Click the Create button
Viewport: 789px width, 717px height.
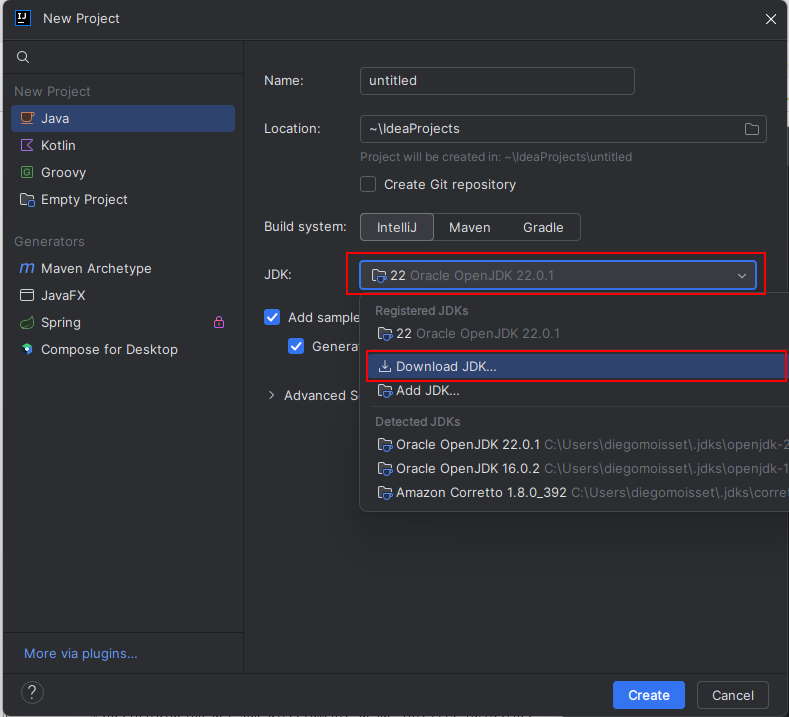tap(649, 695)
